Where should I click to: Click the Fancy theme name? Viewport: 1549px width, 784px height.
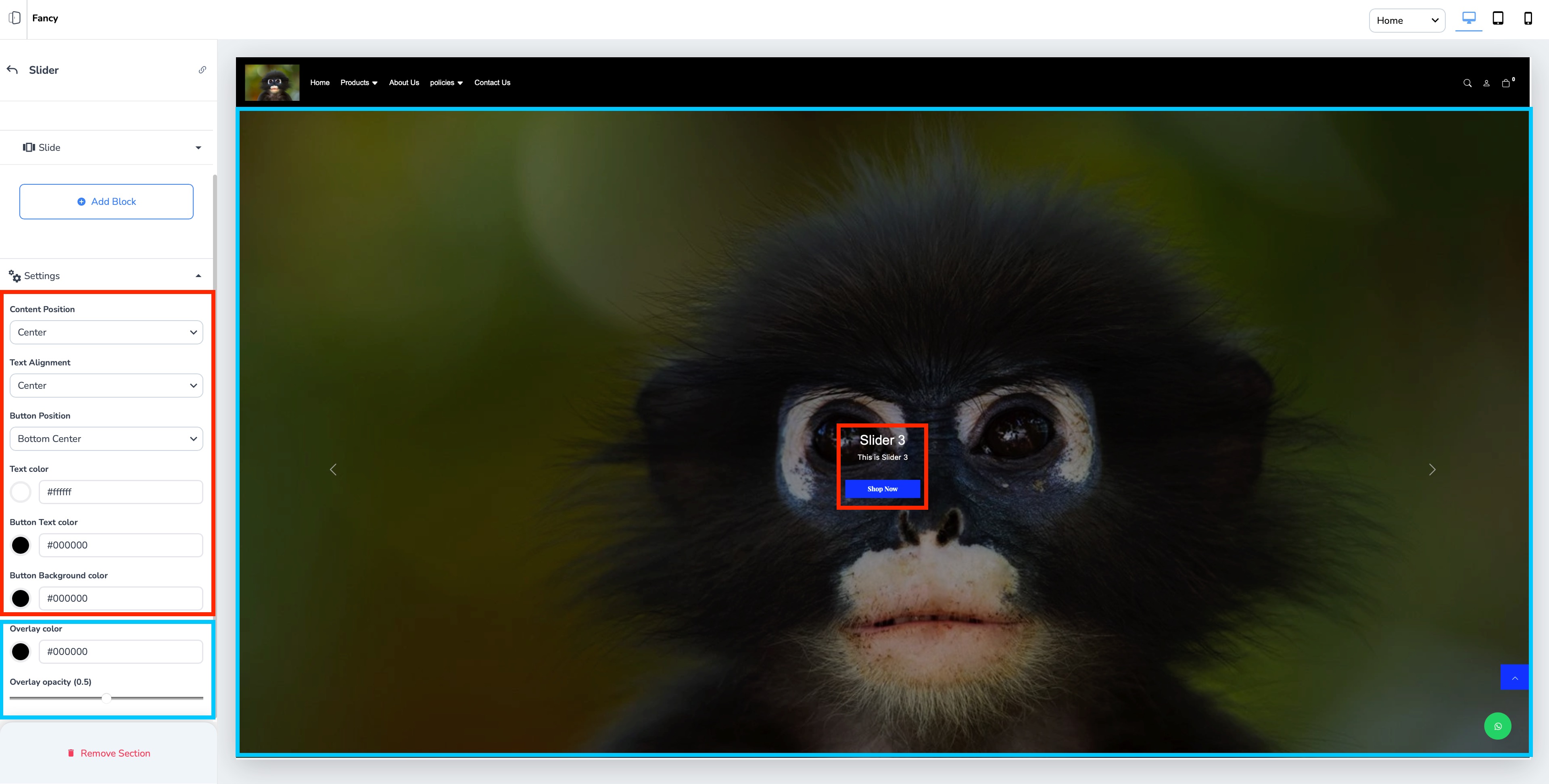45,18
